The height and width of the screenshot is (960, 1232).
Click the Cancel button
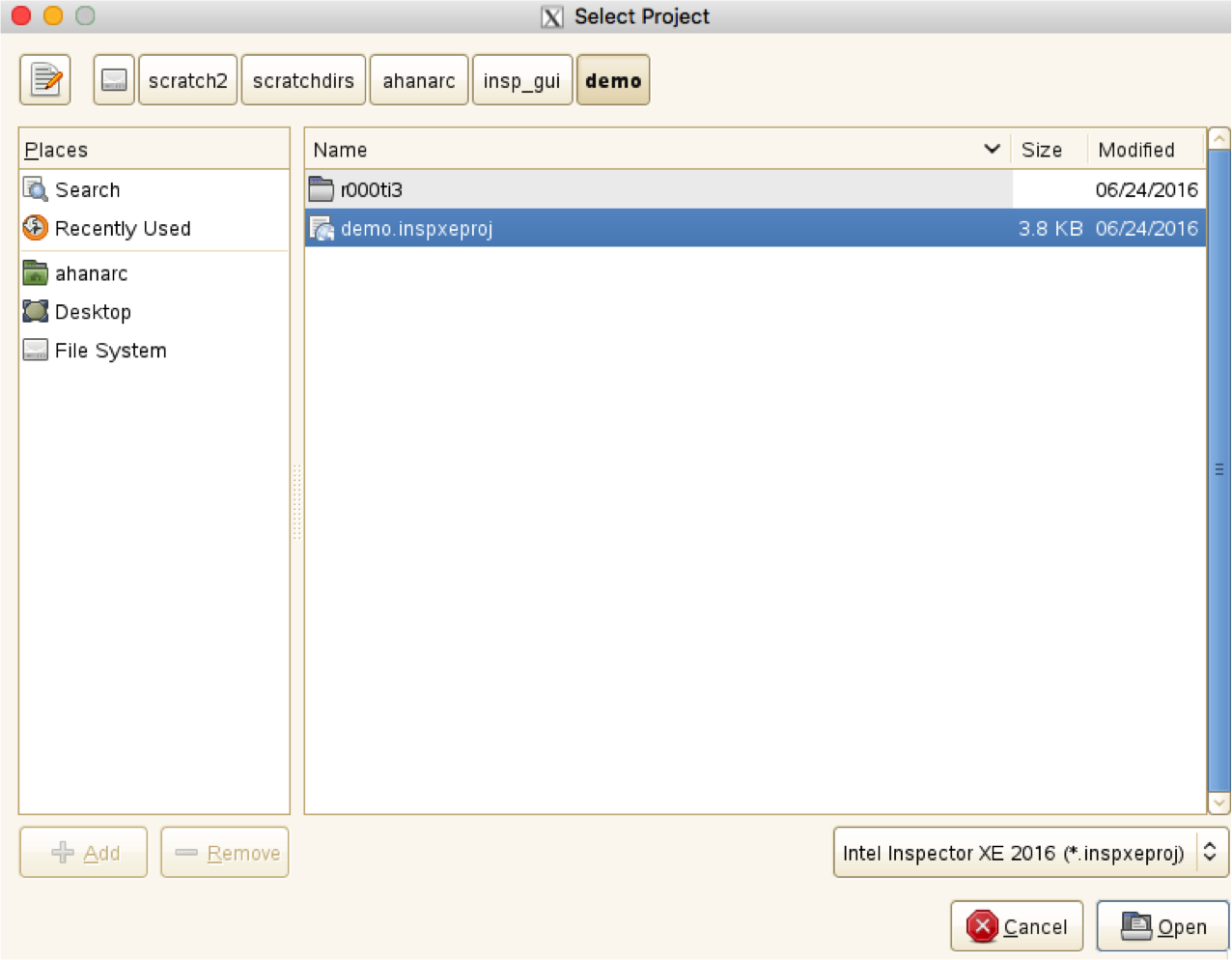pos(1017,925)
